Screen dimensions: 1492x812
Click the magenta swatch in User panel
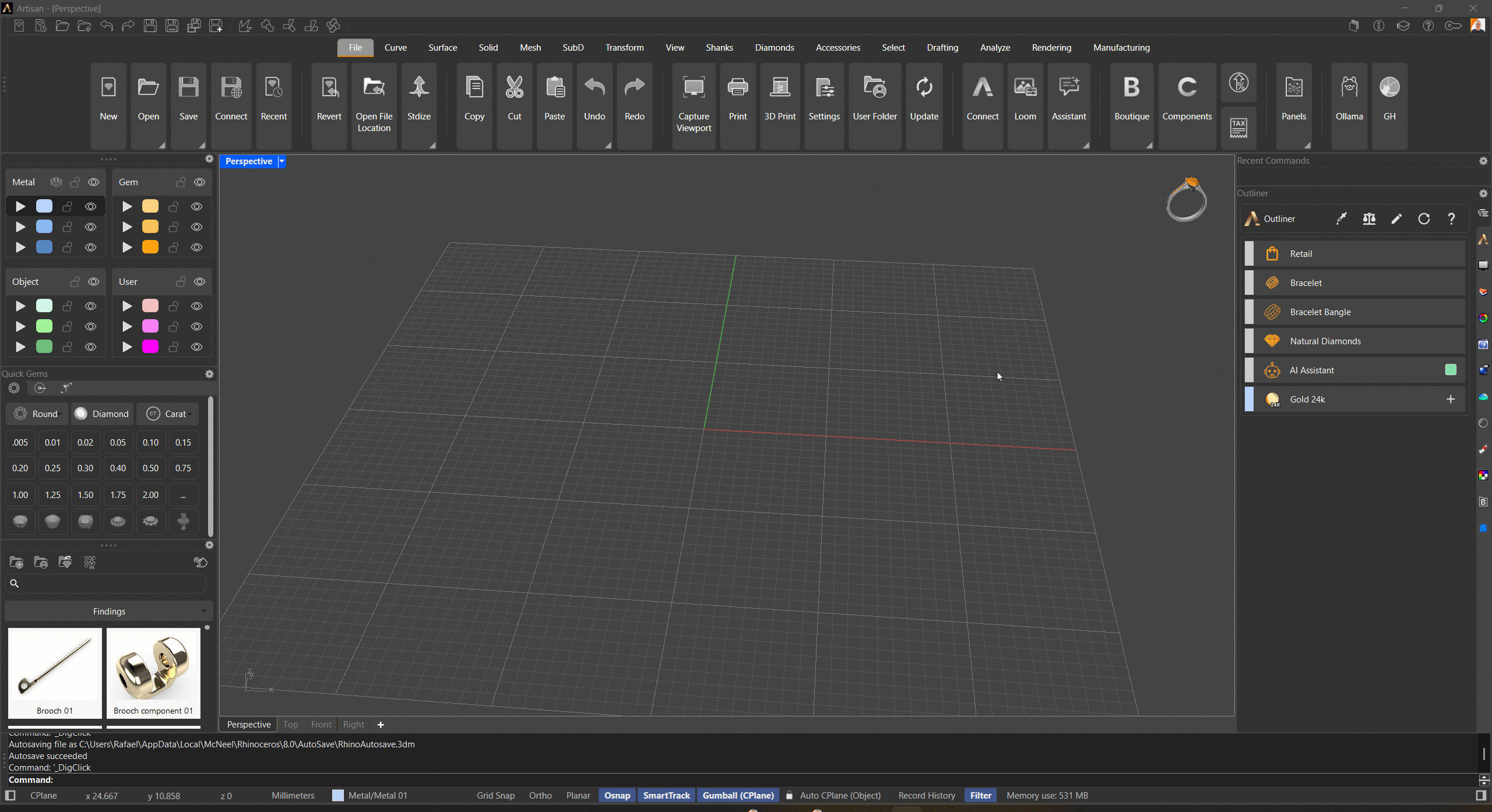[x=150, y=347]
